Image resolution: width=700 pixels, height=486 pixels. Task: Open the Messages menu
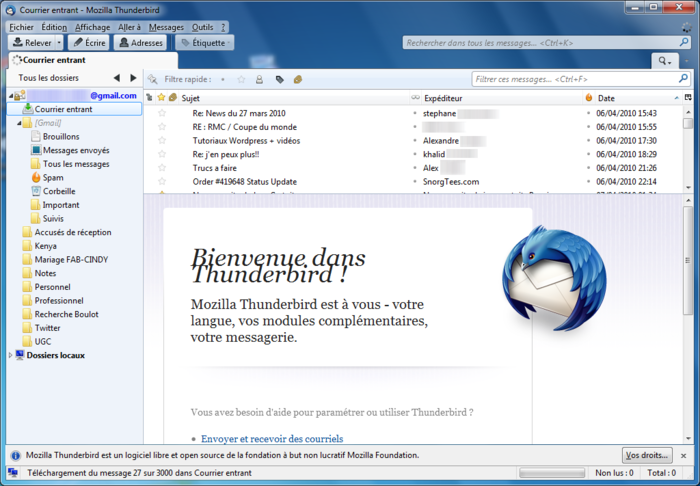pos(166,27)
